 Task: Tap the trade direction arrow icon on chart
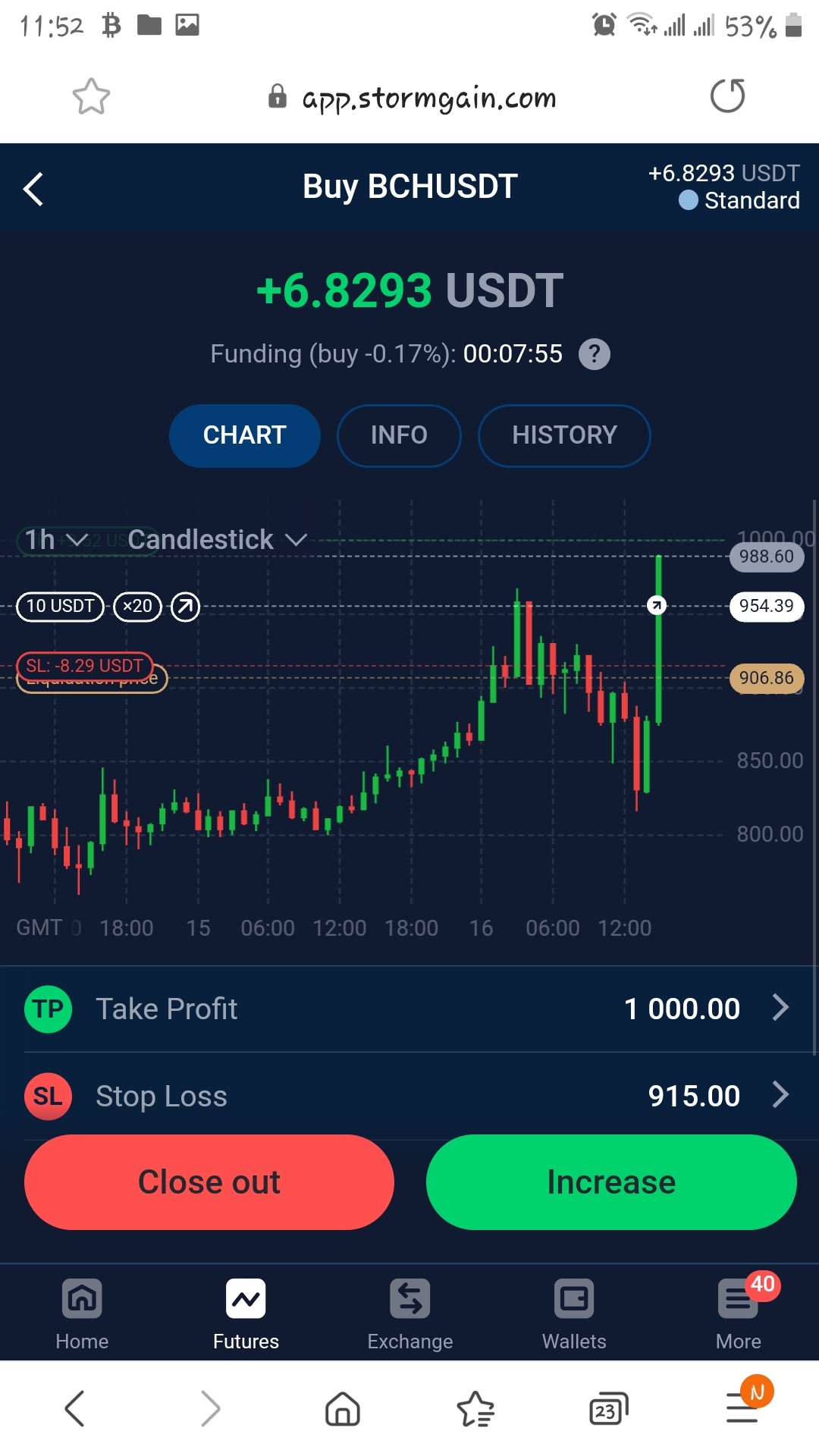185,607
